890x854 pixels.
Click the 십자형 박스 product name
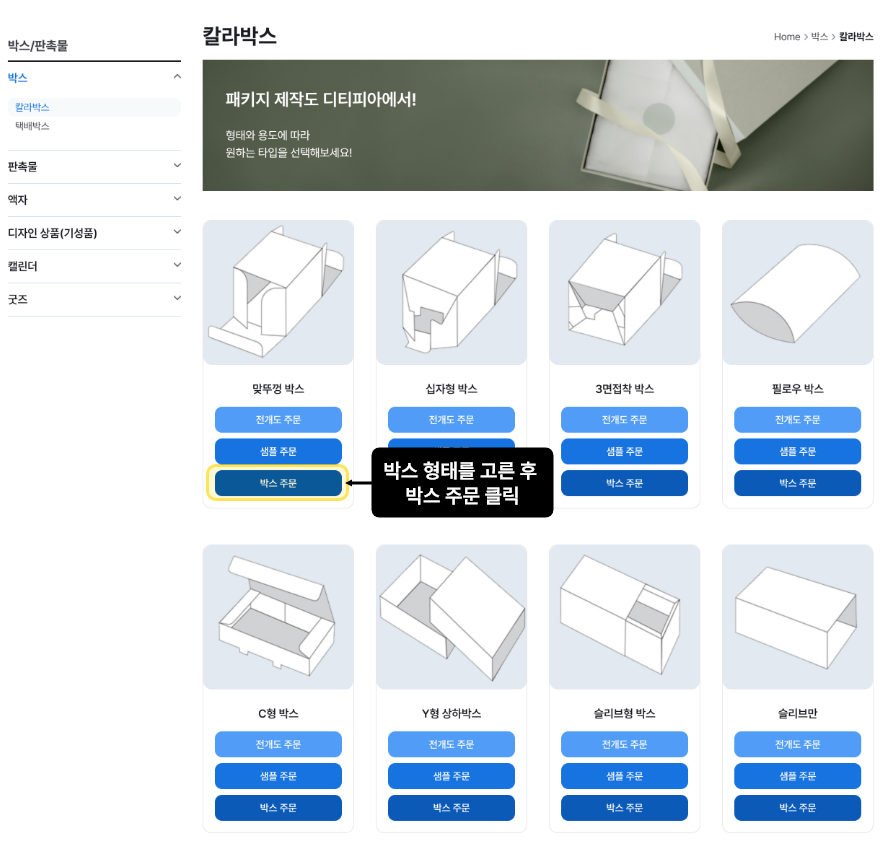click(451, 389)
